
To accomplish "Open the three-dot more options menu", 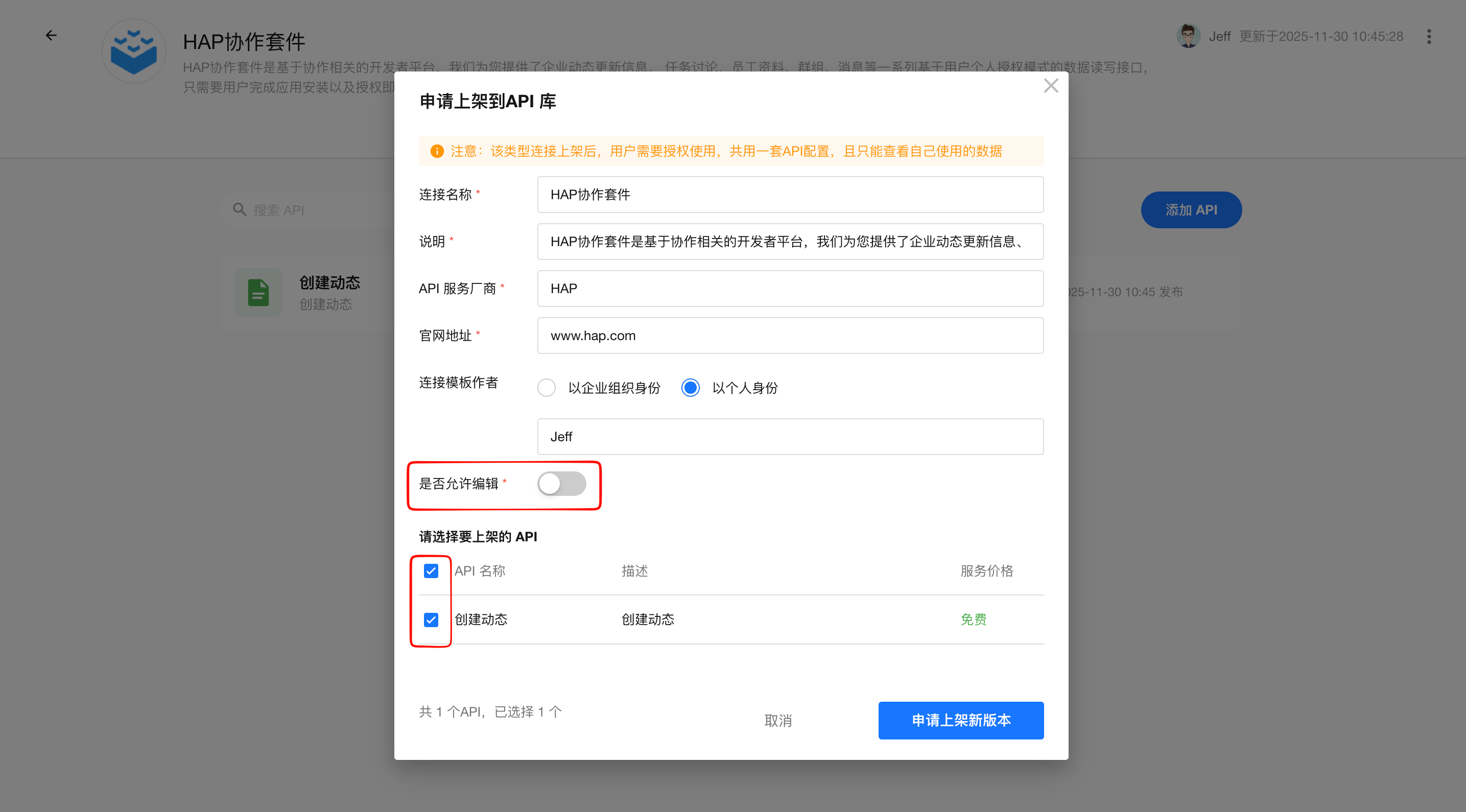I will 1428,36.
